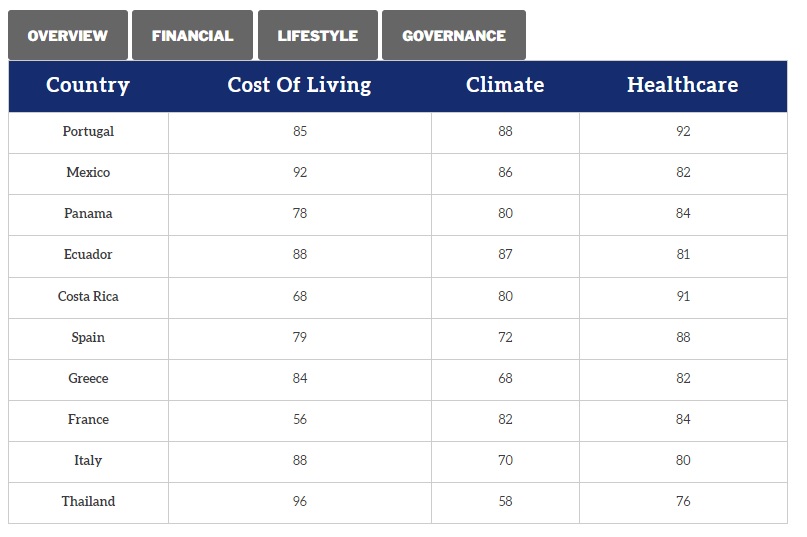Screen dimensions: 807x537
Task: Select the Lifestyle tab
Action: 318,36
